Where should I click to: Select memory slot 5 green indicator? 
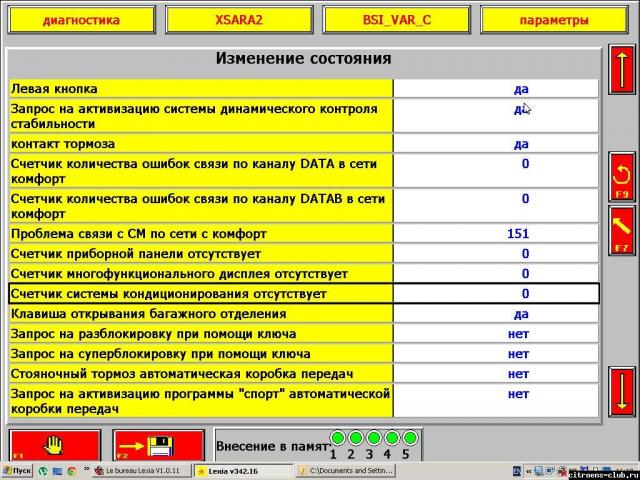point(406,438)
